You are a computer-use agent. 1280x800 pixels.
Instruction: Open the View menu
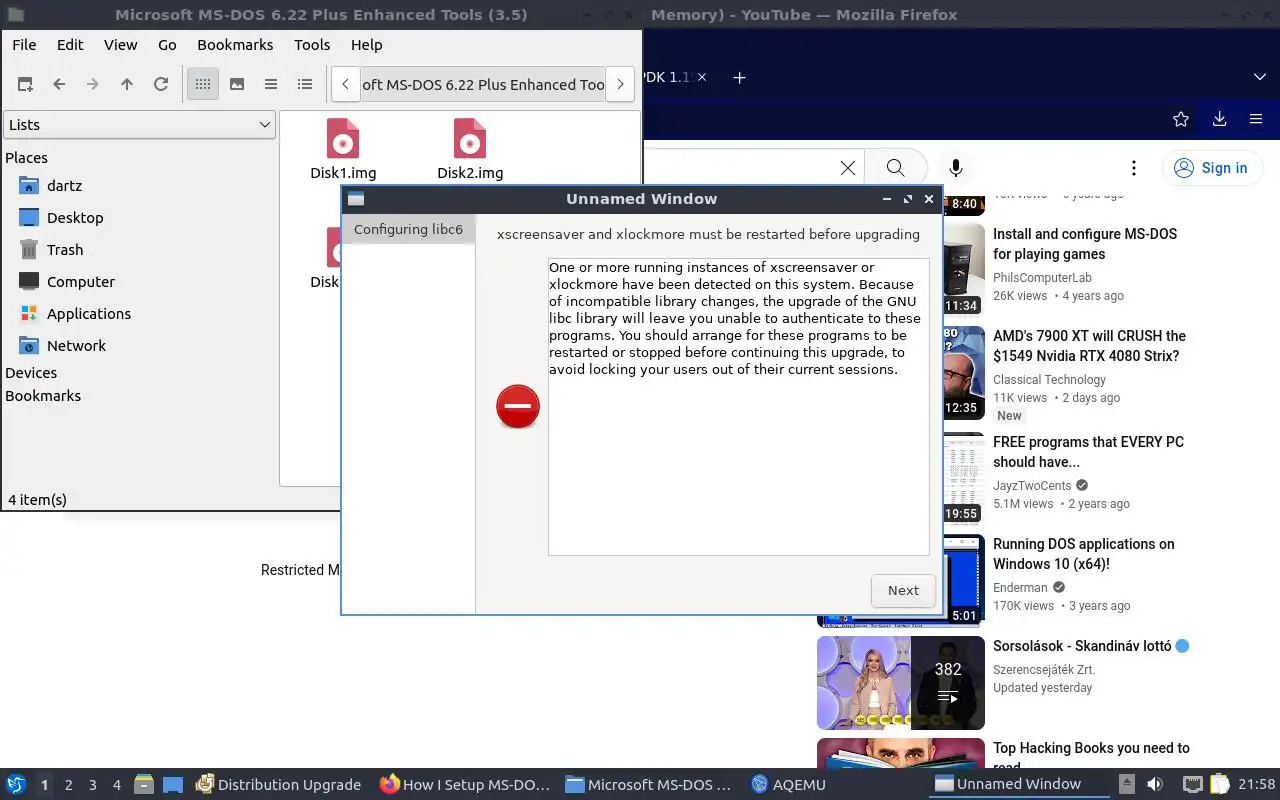coord(121,45)
